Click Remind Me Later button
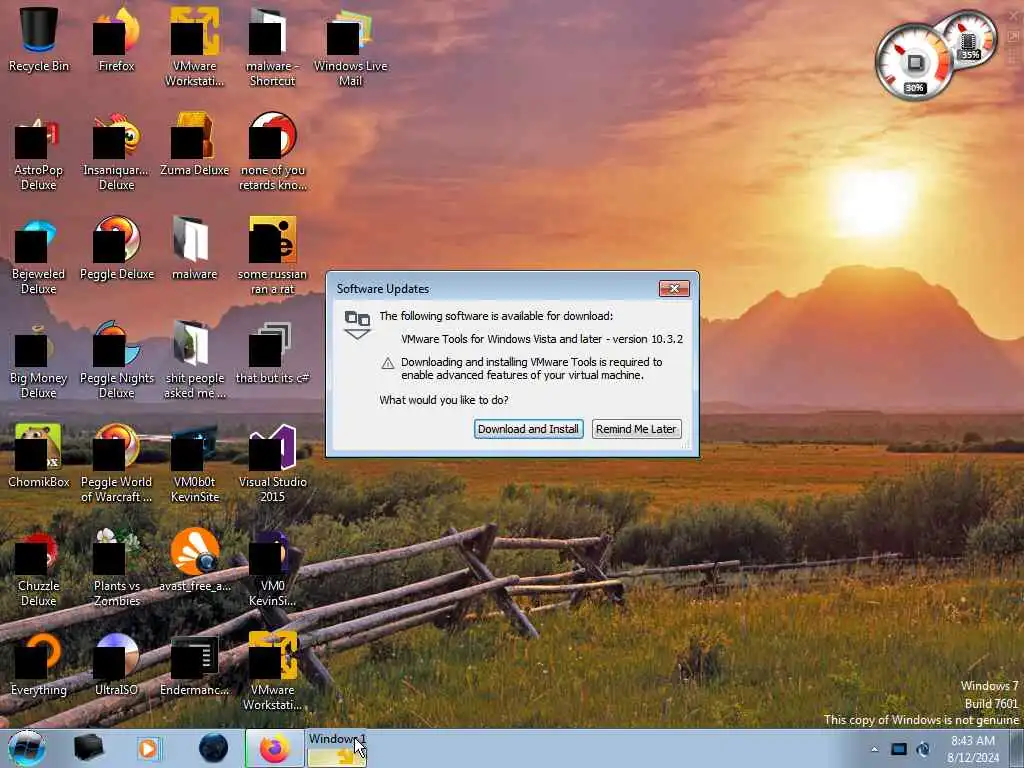The height and width of the screenshot is (768, 1024). tap(636, 429)
